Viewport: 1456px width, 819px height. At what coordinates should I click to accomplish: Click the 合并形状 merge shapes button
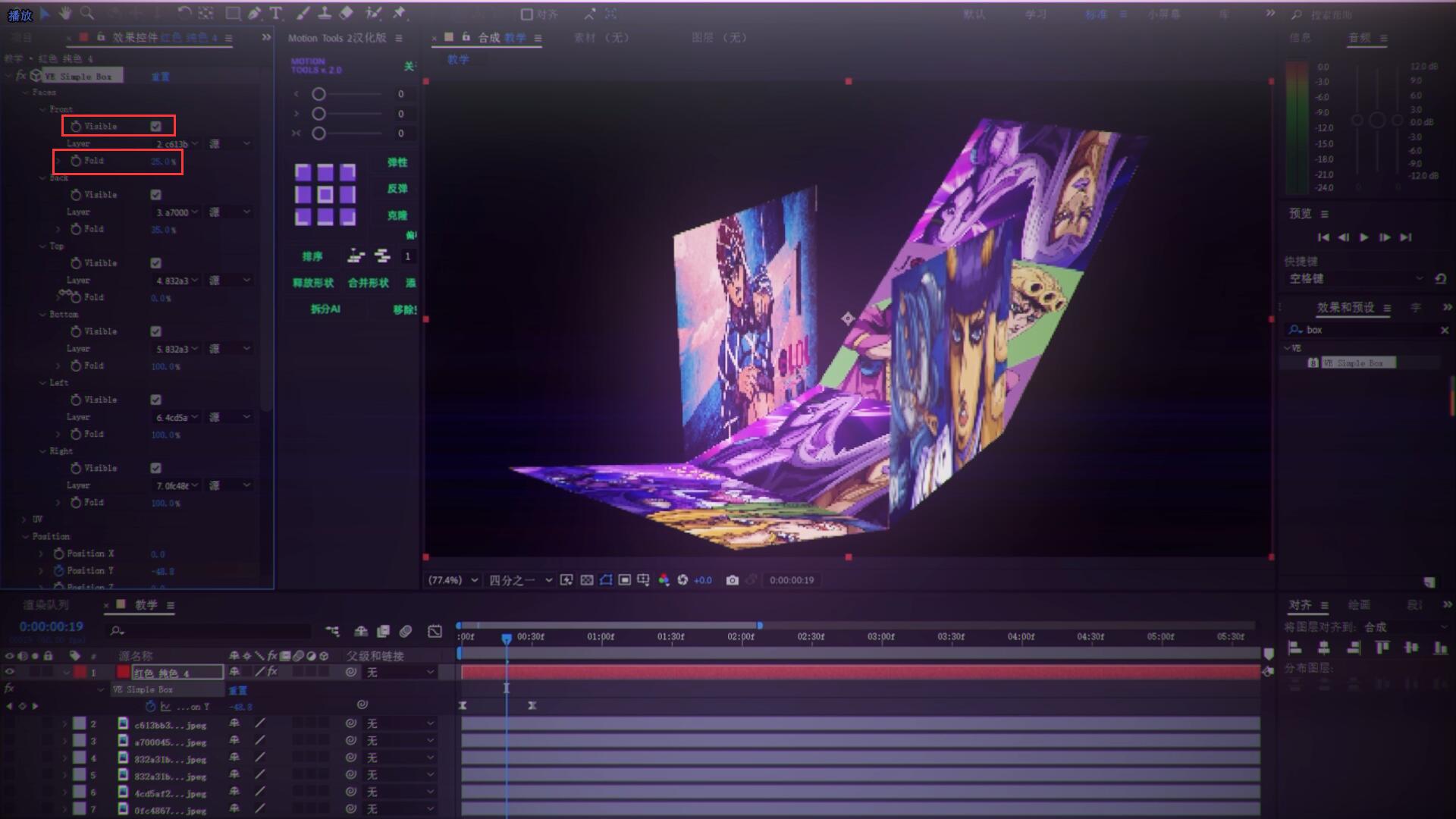[x=369, y=283]
